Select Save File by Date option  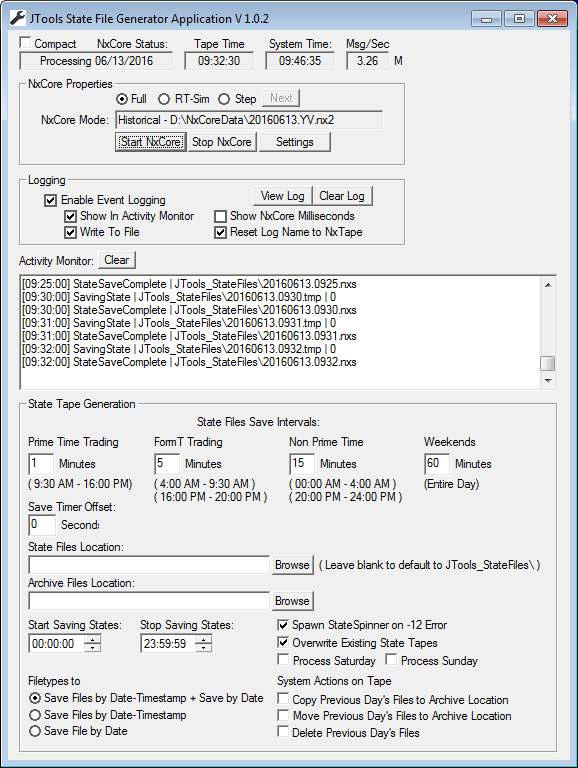(x=35, y=731)
